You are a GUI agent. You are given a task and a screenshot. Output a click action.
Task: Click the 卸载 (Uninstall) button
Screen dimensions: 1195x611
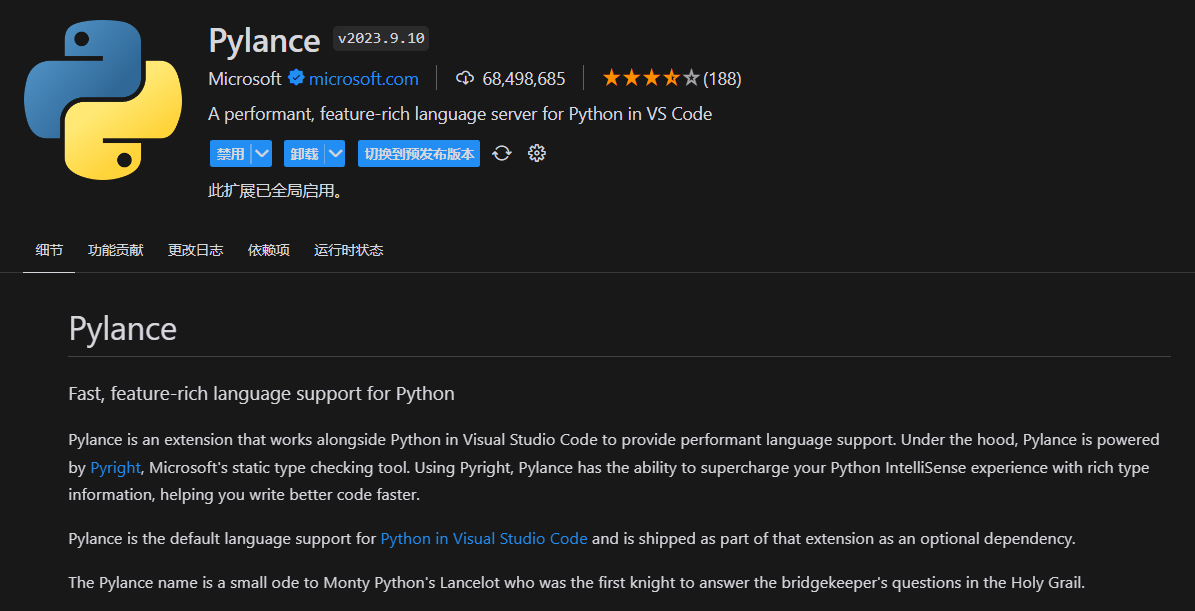click(x=304, y=154)
